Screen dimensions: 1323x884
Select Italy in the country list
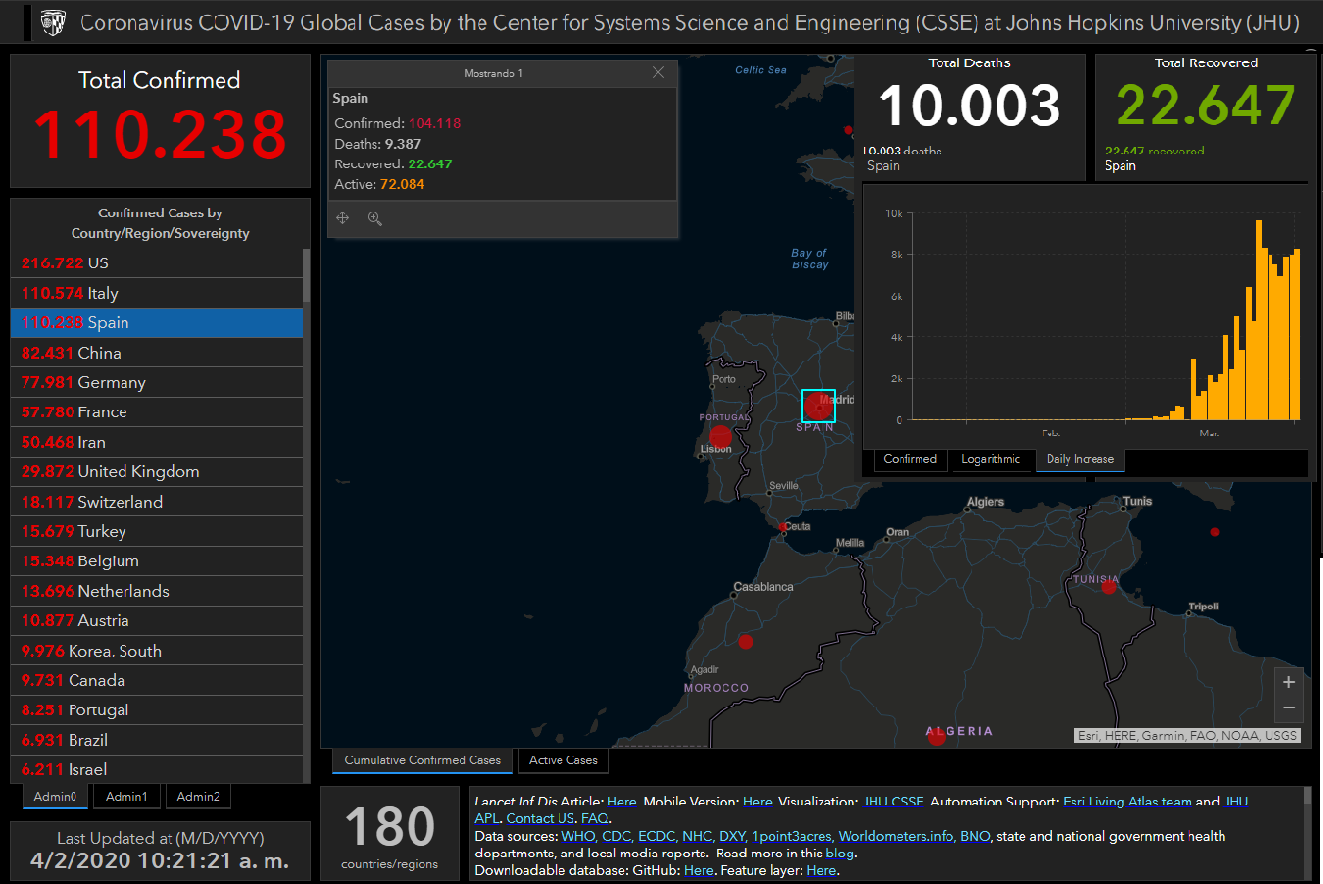[157, 293]
